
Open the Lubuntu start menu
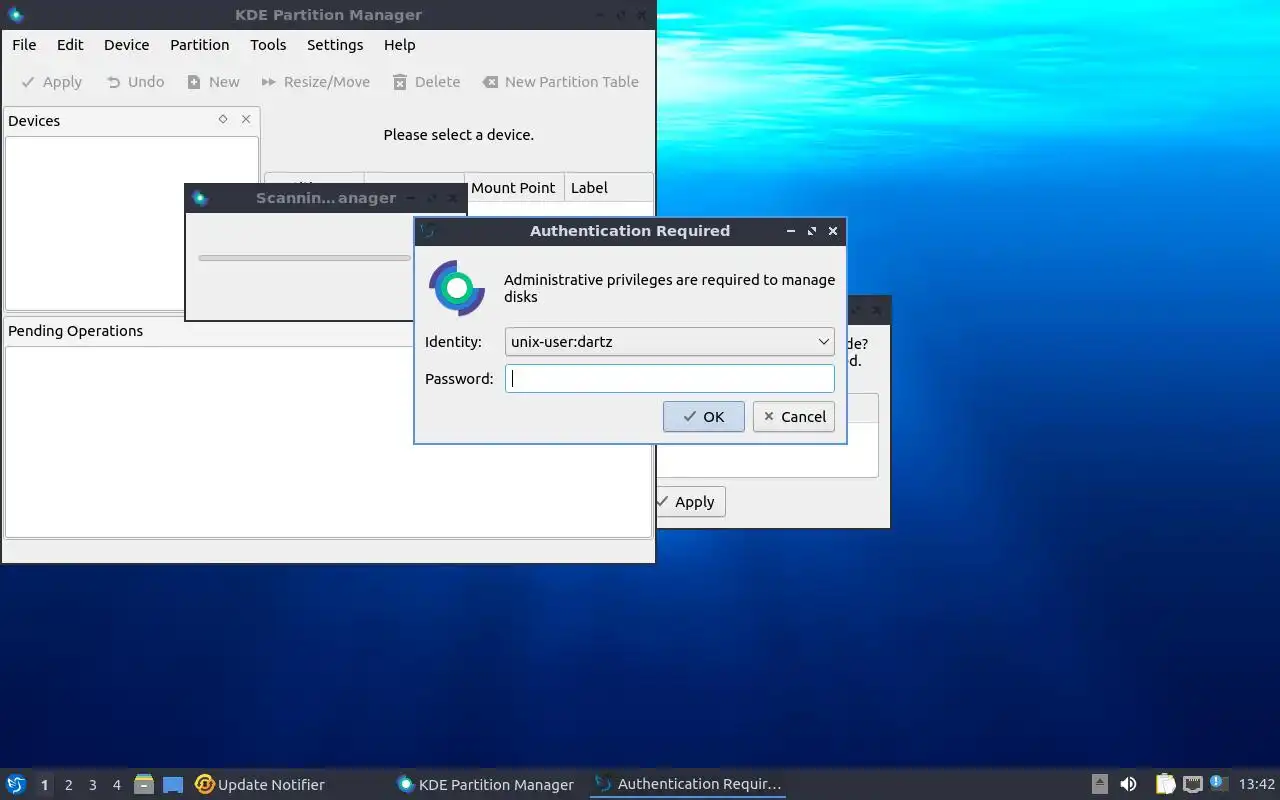coord(16,785)
